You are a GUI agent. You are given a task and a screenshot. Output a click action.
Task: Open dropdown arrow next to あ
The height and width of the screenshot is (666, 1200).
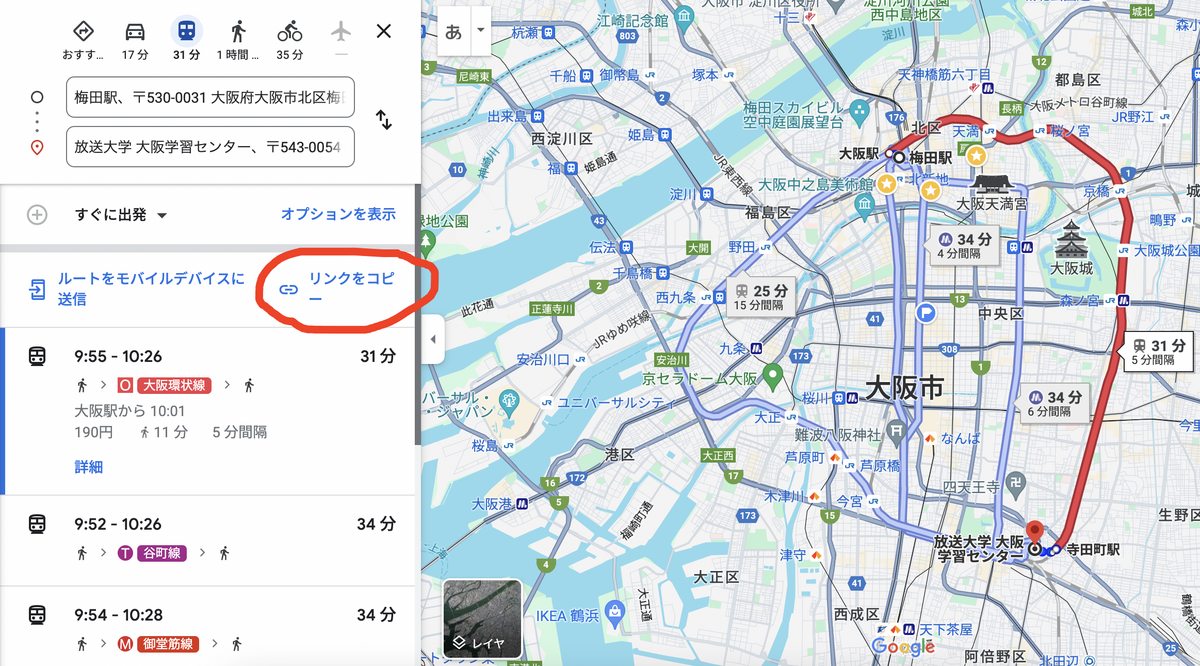coord(480,31)
